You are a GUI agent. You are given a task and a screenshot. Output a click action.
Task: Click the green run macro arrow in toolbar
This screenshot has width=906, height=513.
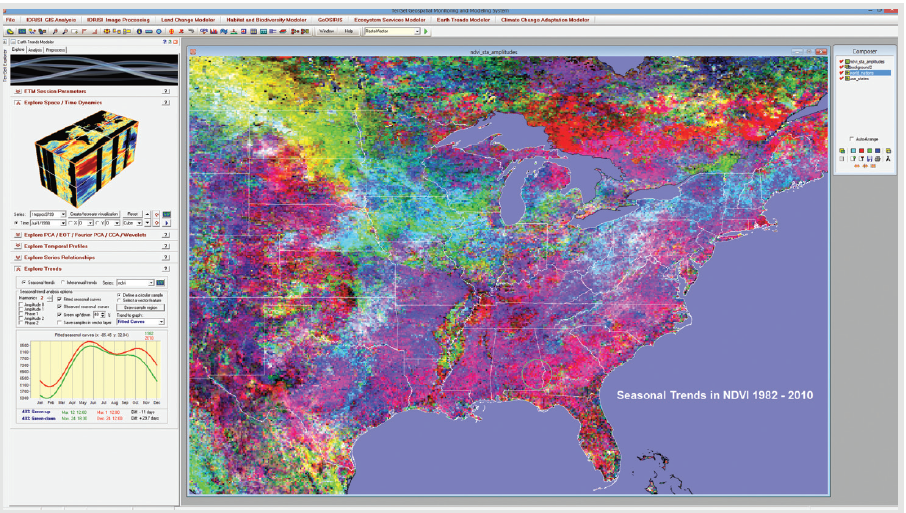tap(427, 31)
